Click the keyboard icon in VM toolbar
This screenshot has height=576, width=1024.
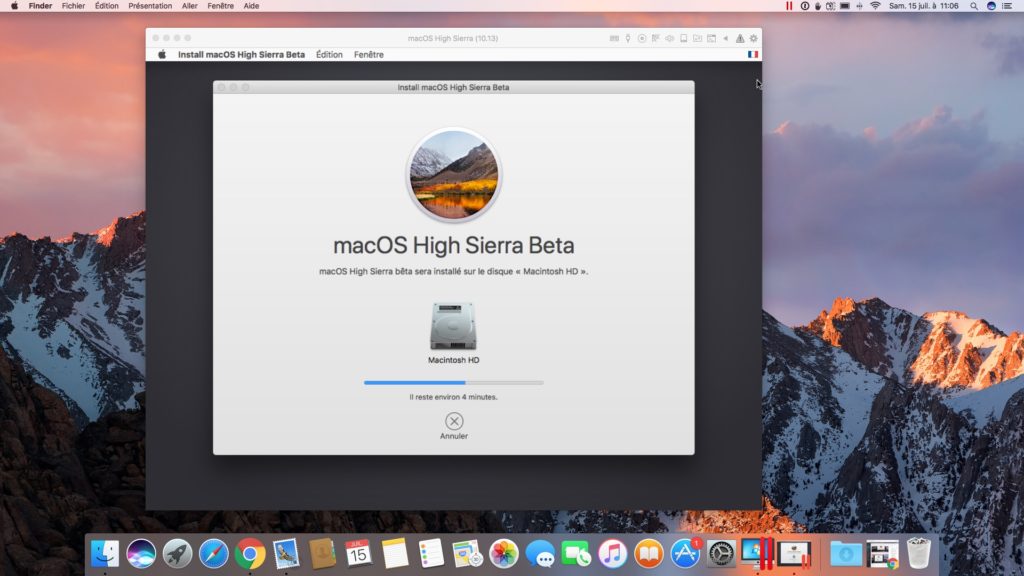coord(614,39)
